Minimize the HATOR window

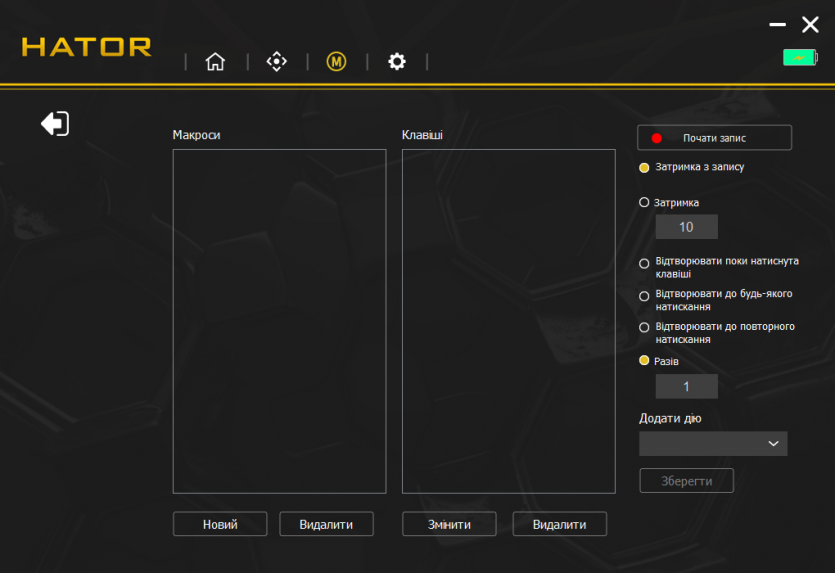point(777,25)
